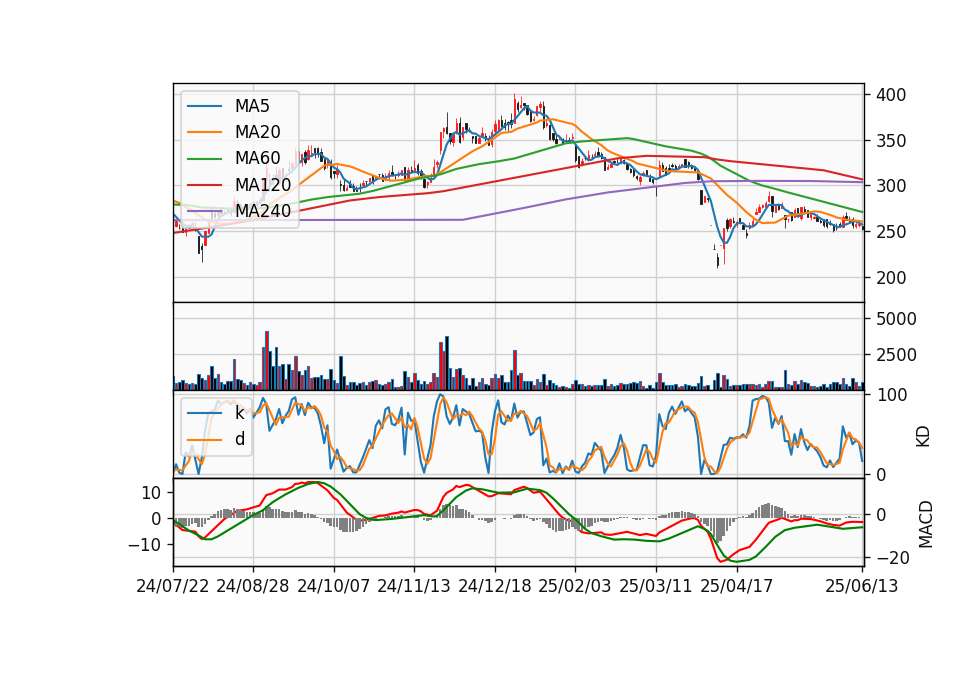Click the 350 price axis tick
Viewport: 960px width, 690px height.
[891, 141]
